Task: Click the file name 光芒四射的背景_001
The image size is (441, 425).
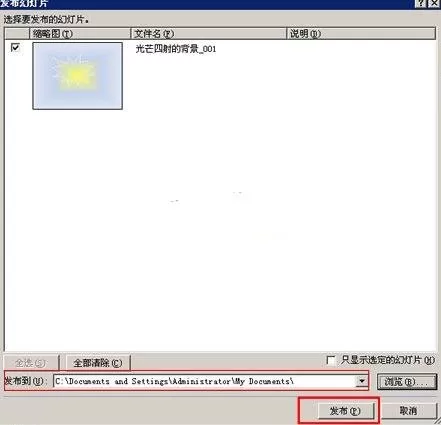Action: 176,49
